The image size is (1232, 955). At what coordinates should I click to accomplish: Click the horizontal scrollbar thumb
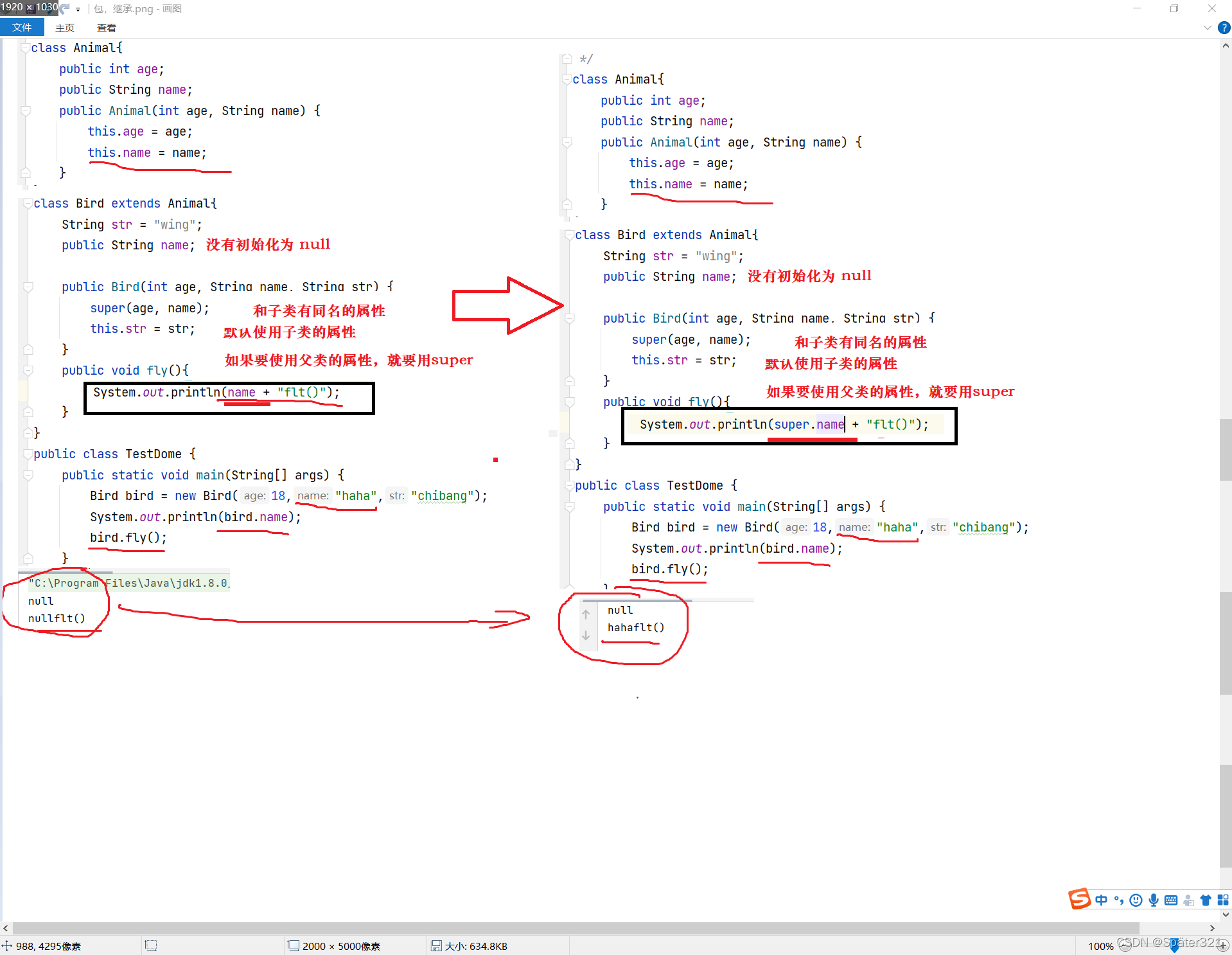(x=576, y=928)
